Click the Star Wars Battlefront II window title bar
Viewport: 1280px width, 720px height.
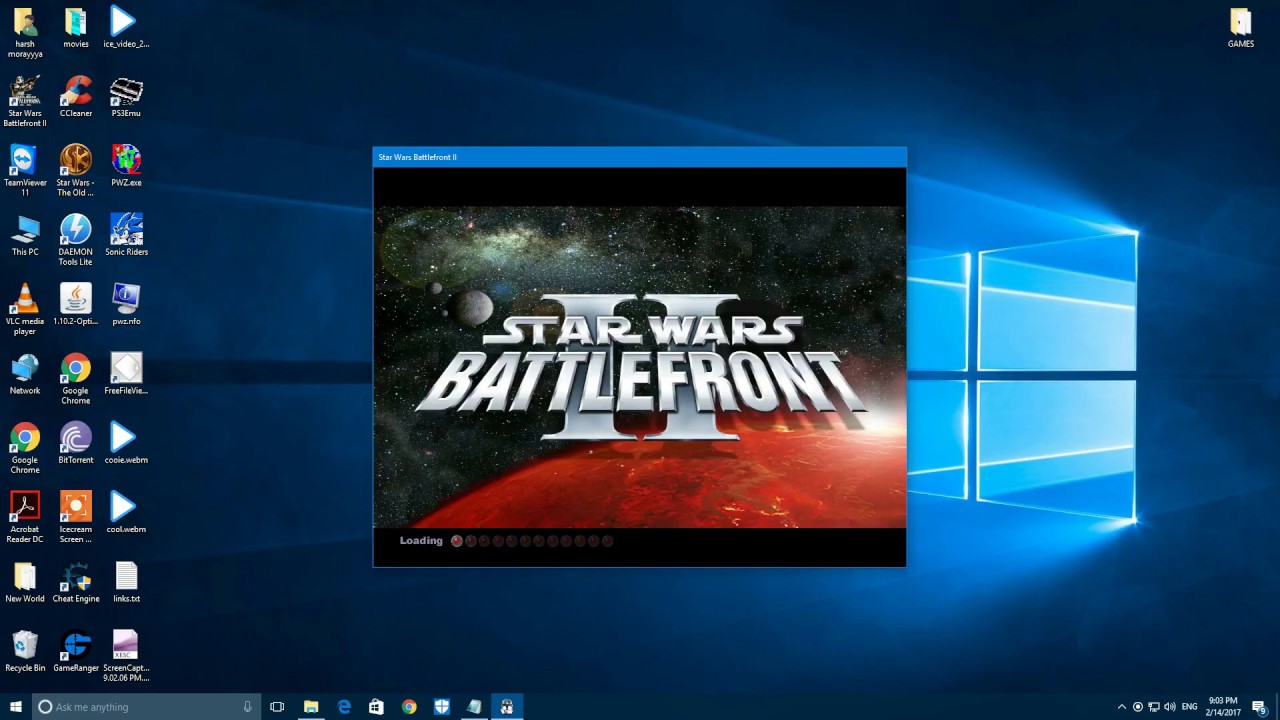tap(639, 157)
